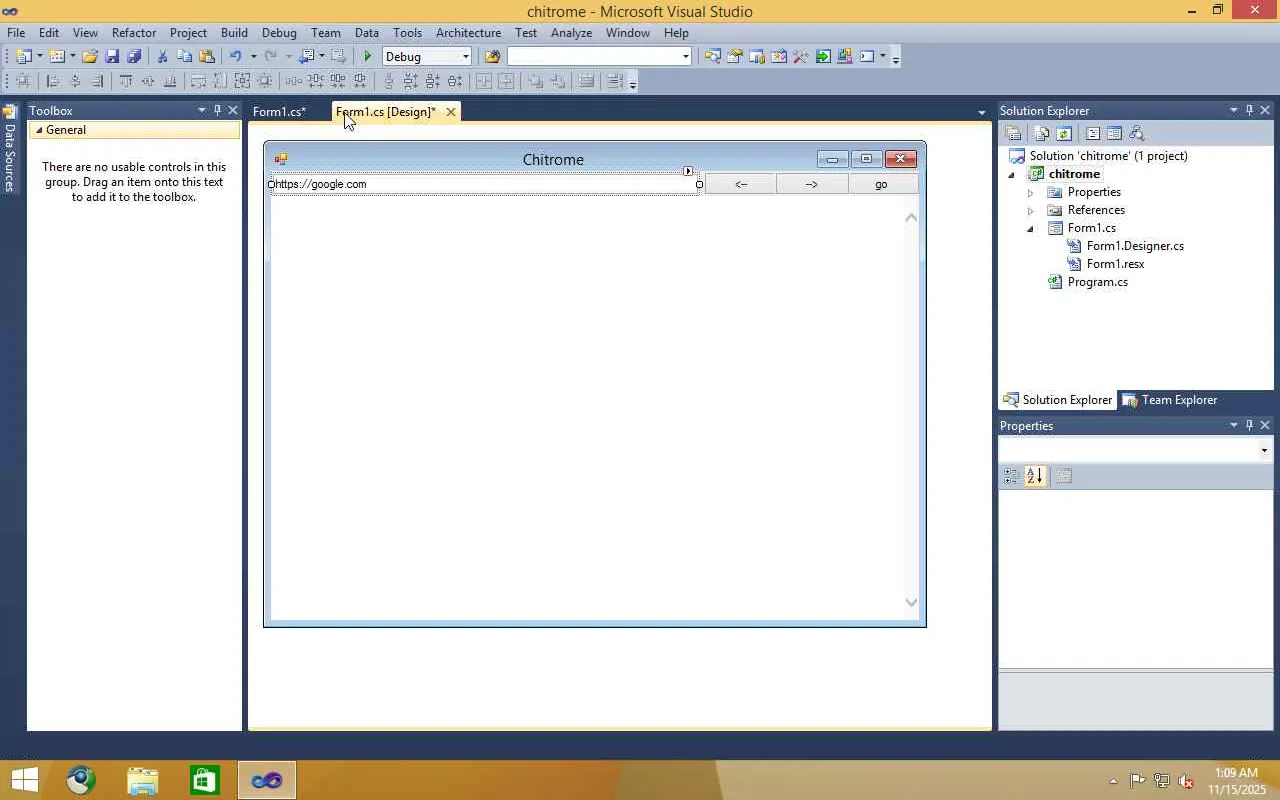
Task: Select the Solution Explorer tab
Action: [1058, 400]
